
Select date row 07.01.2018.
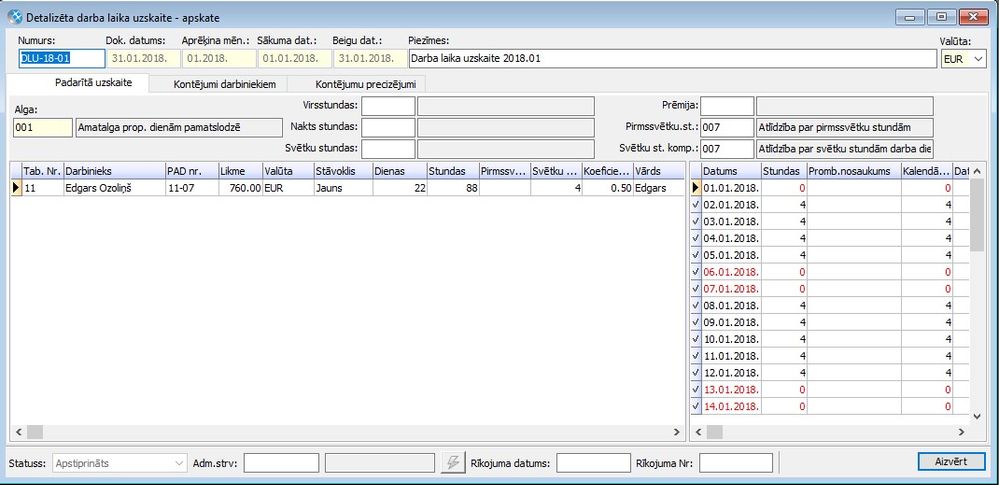point(731,289)
